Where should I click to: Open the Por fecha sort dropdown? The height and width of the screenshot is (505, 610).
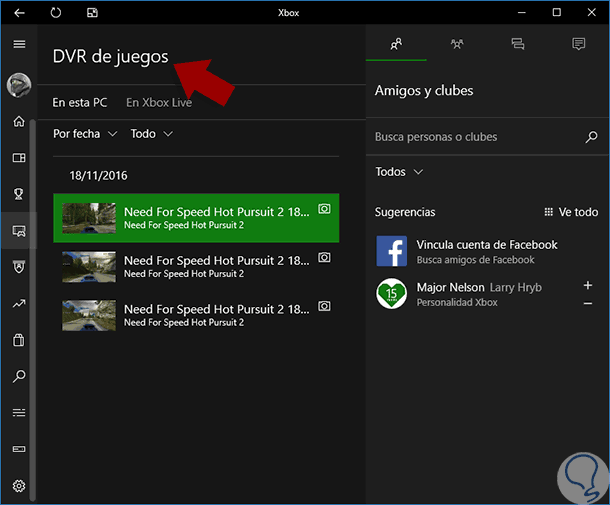click(85, 134)
